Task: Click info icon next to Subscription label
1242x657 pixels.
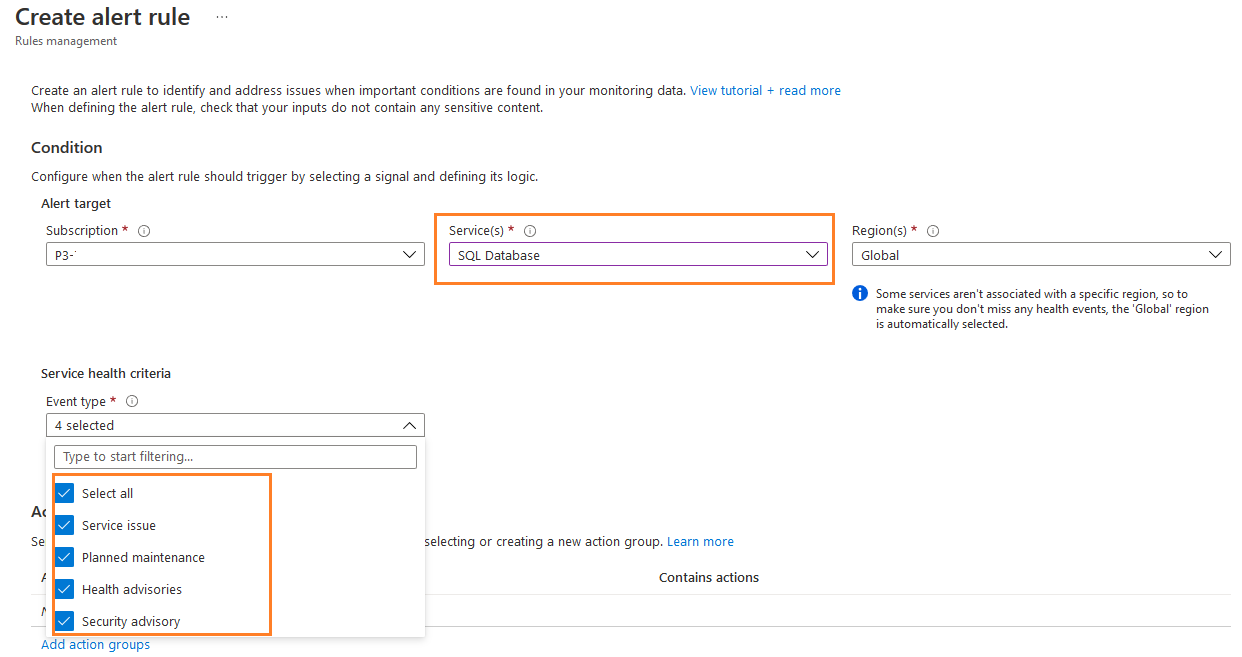Action: click(x=144, y=231)
